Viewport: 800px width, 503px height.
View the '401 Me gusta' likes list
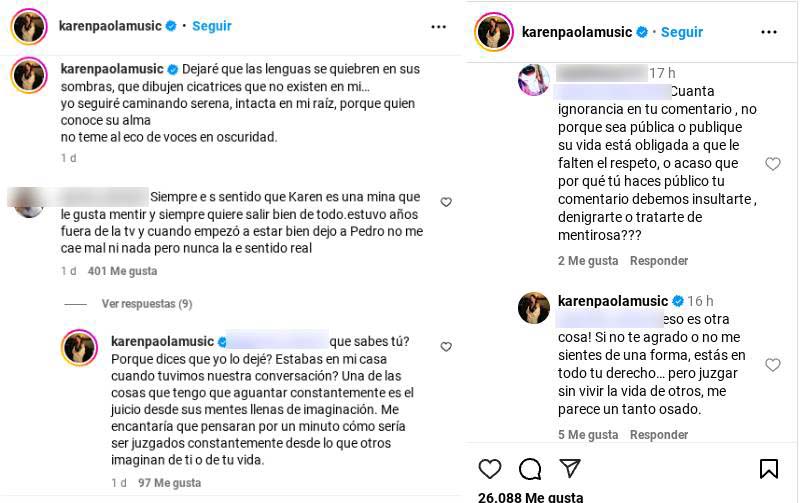[x=122, y=271]
